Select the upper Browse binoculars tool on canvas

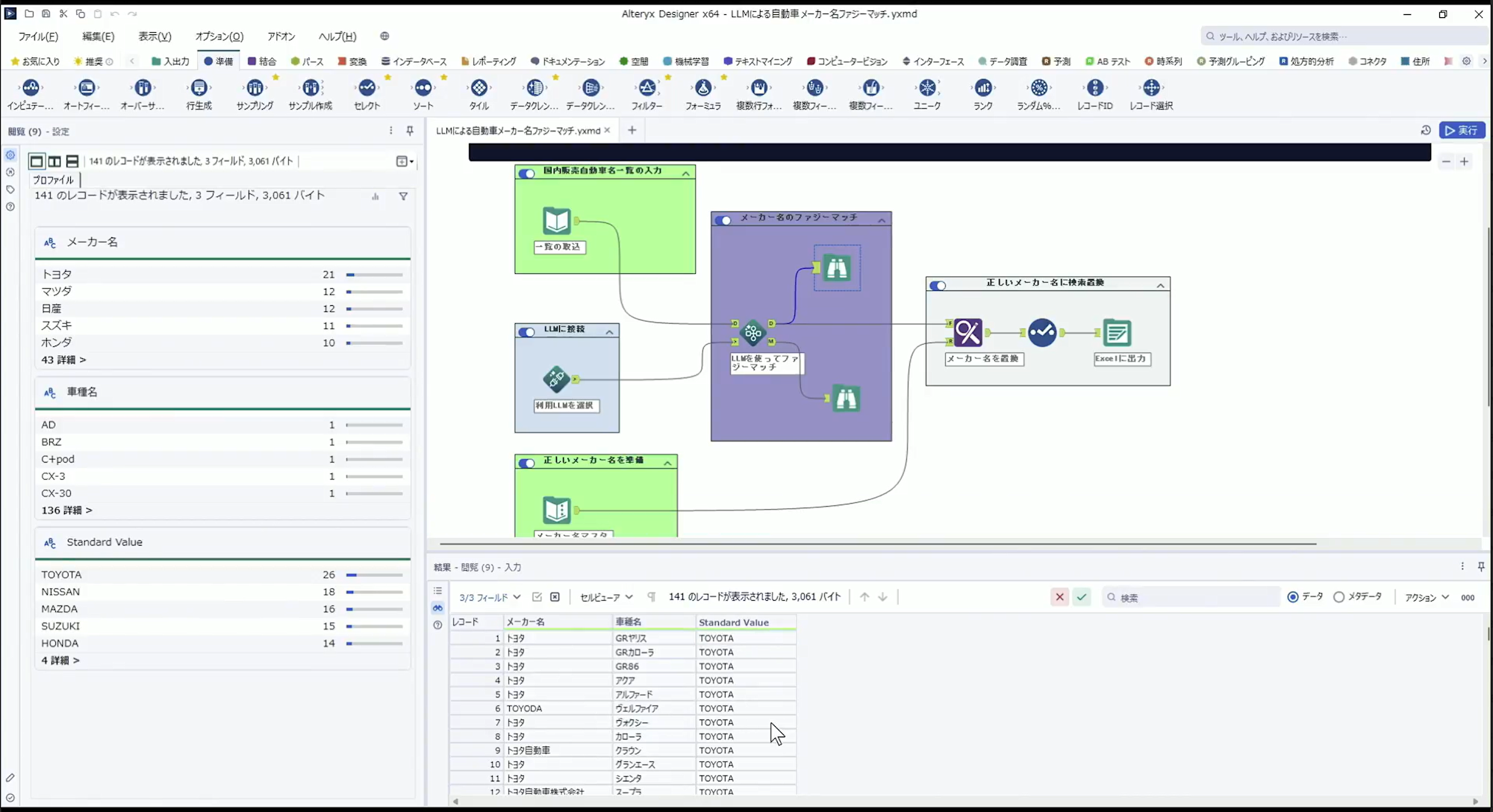(837, 268)
